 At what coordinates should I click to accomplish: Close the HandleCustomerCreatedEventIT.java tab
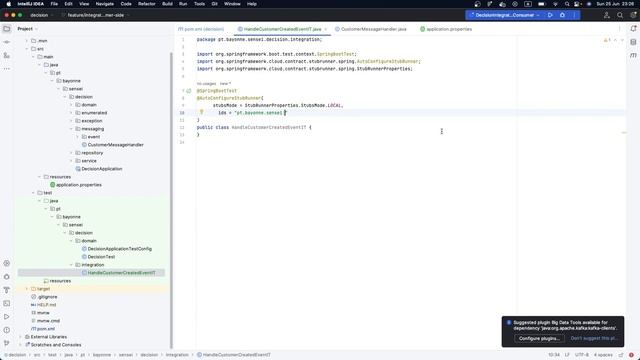tap(326, 29)
